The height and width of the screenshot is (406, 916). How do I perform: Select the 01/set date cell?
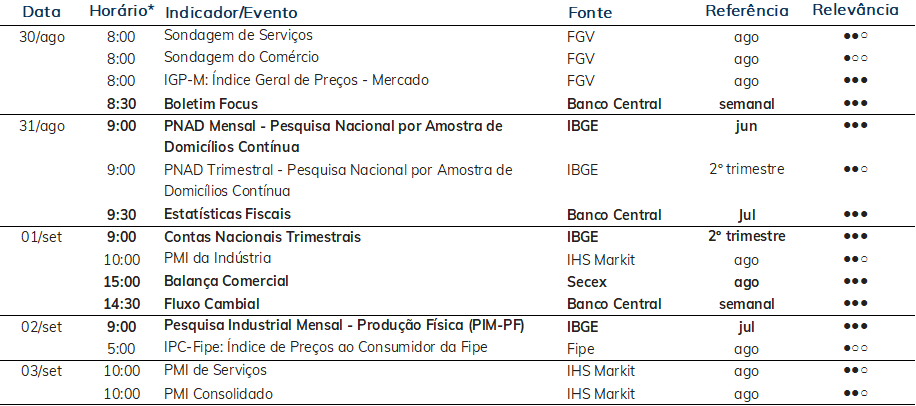tap(41, 237)
